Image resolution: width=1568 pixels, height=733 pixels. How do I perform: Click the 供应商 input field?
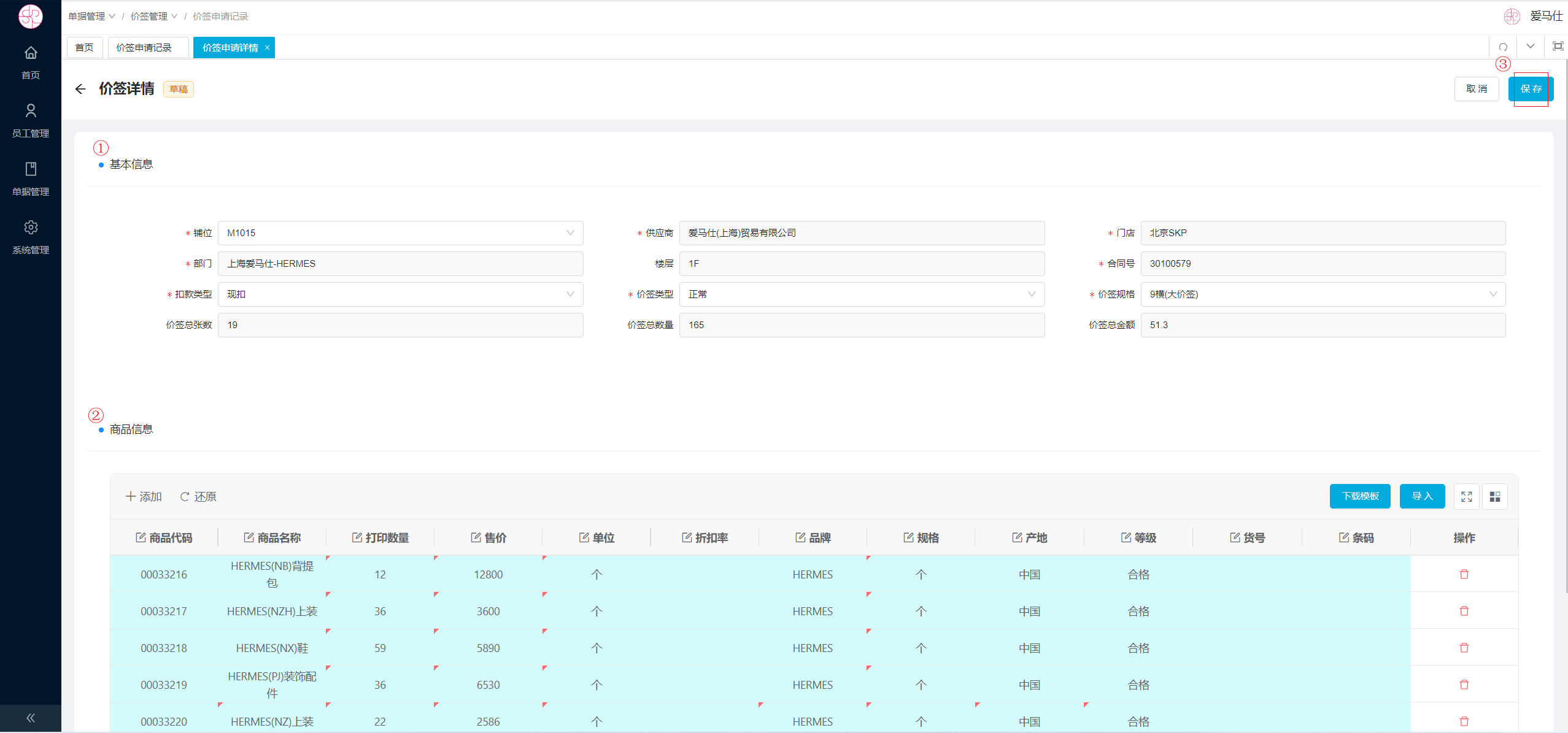862,233
